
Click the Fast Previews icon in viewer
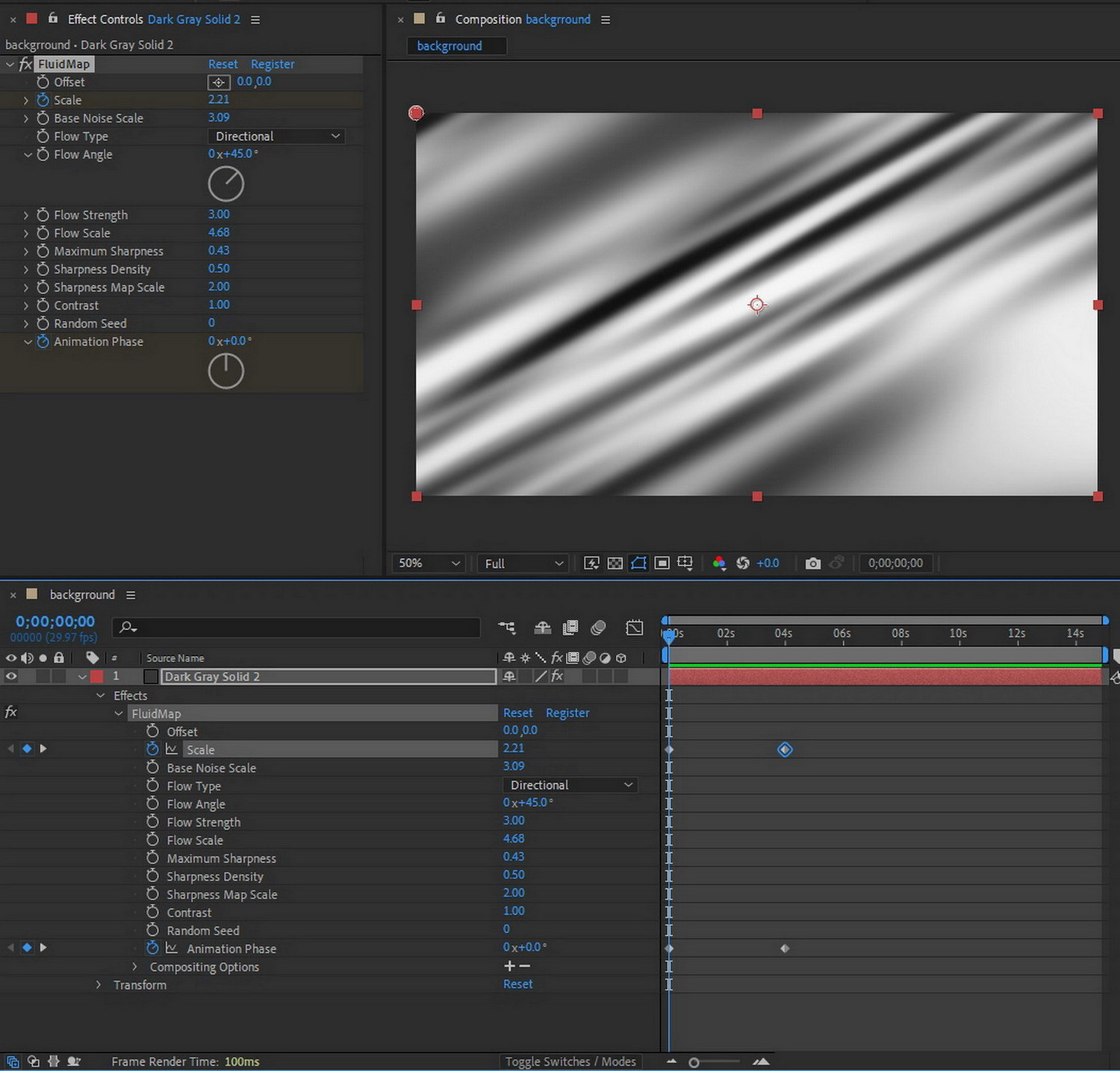[591, 563]
